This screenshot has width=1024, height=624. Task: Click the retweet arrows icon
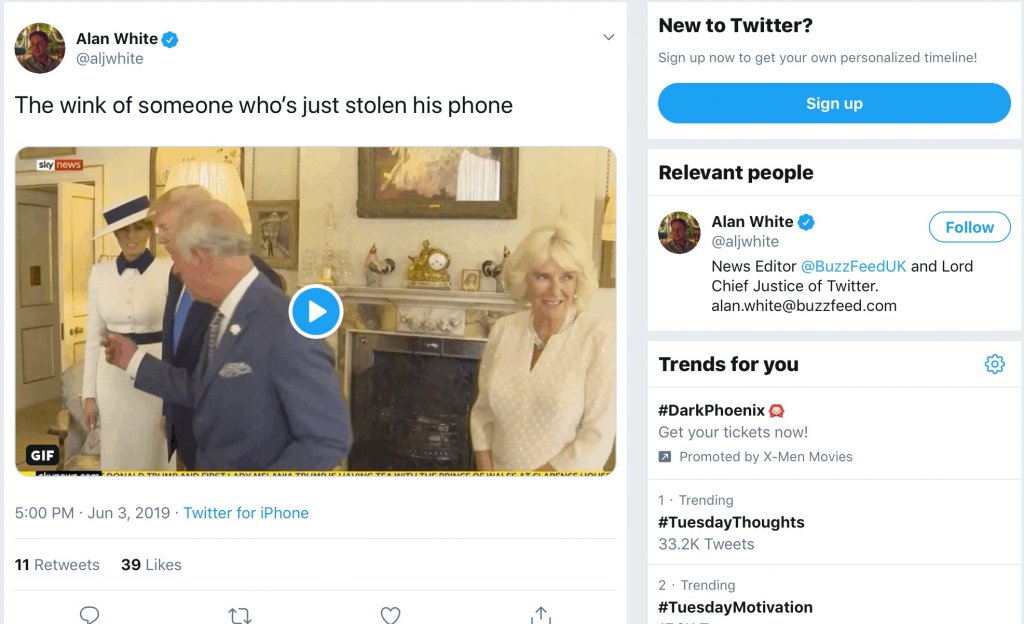click(x=240, y=614)
